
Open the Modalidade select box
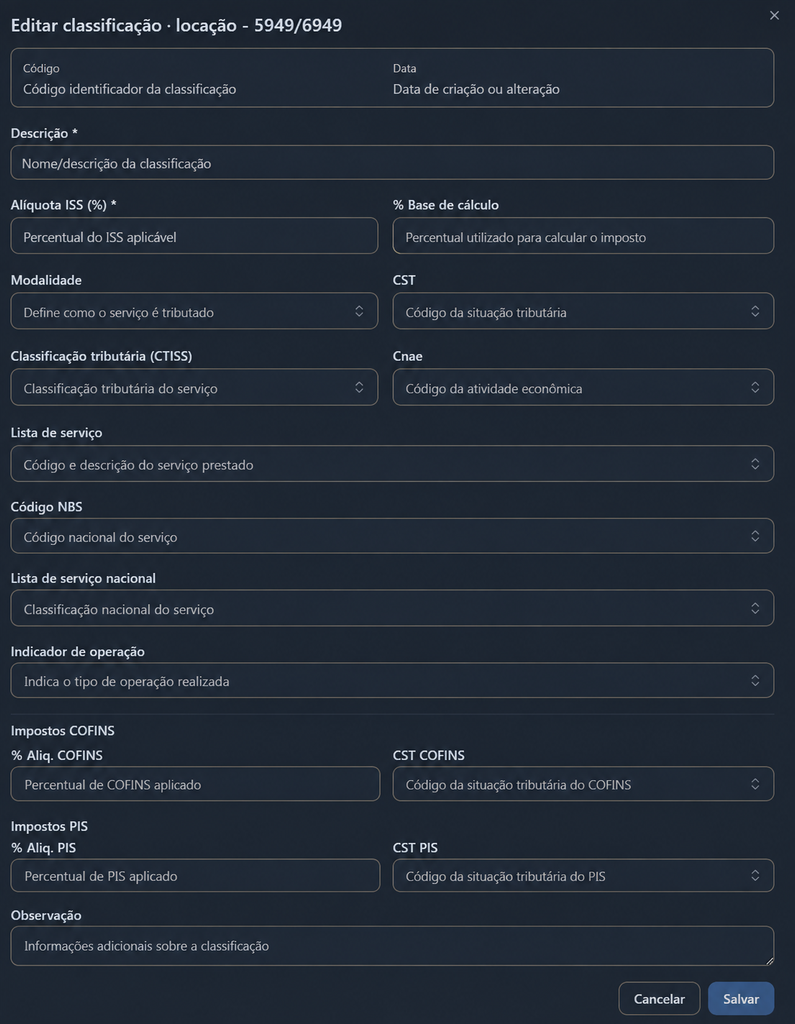(194, 311)
